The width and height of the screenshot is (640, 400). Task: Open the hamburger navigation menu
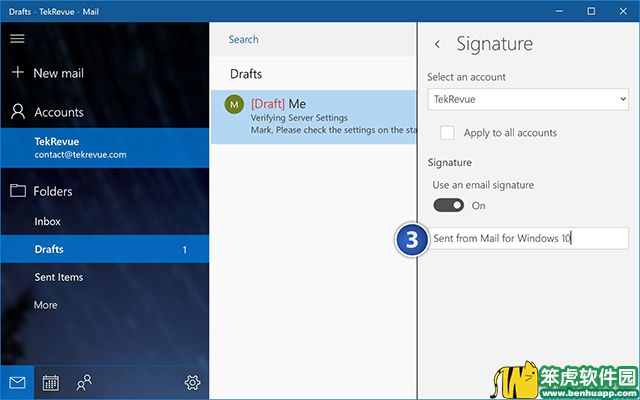17,39
